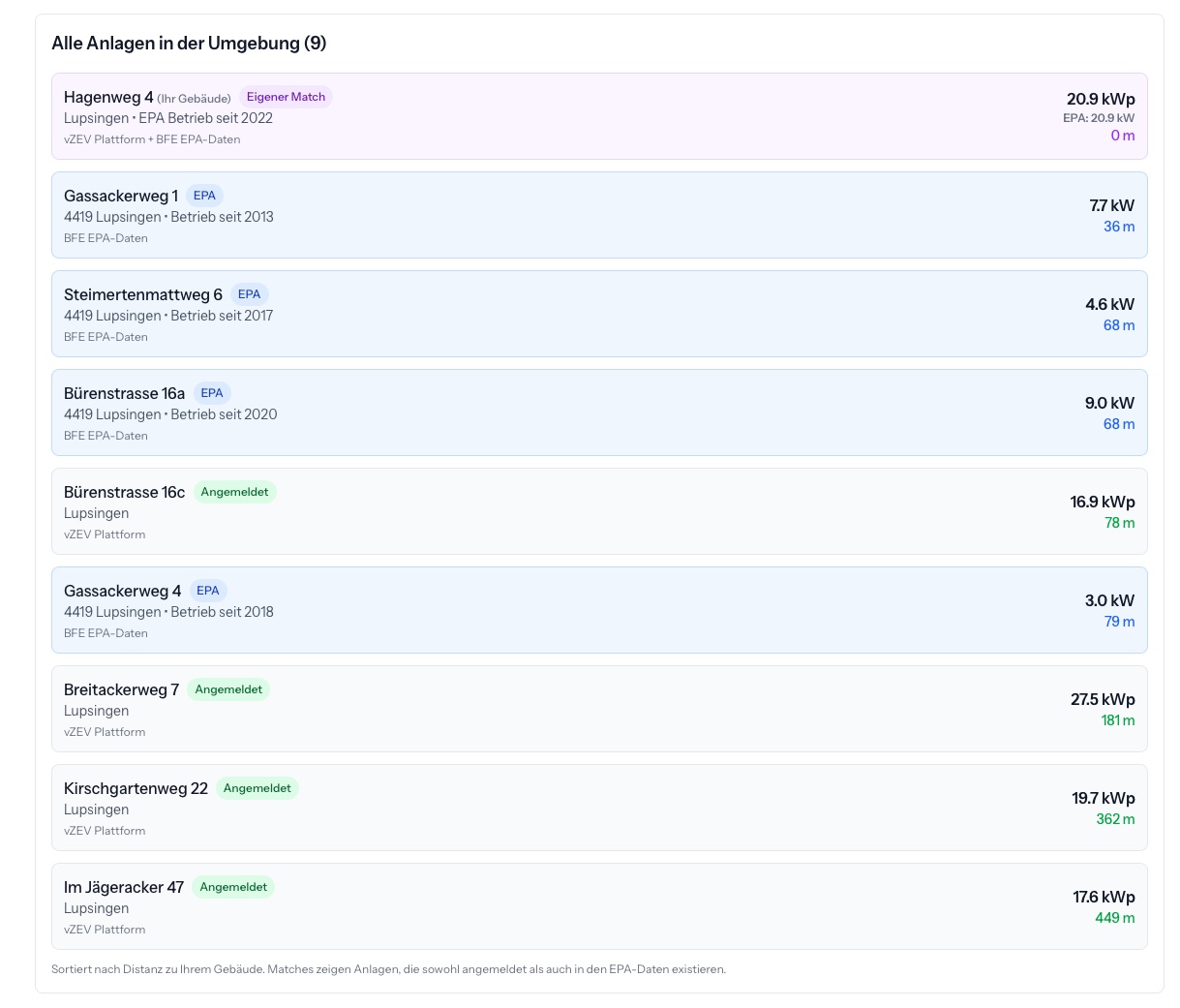The image size is (1180, 1008).
Task: Select the Im Jägeracker 47 address
Action: 123,887
